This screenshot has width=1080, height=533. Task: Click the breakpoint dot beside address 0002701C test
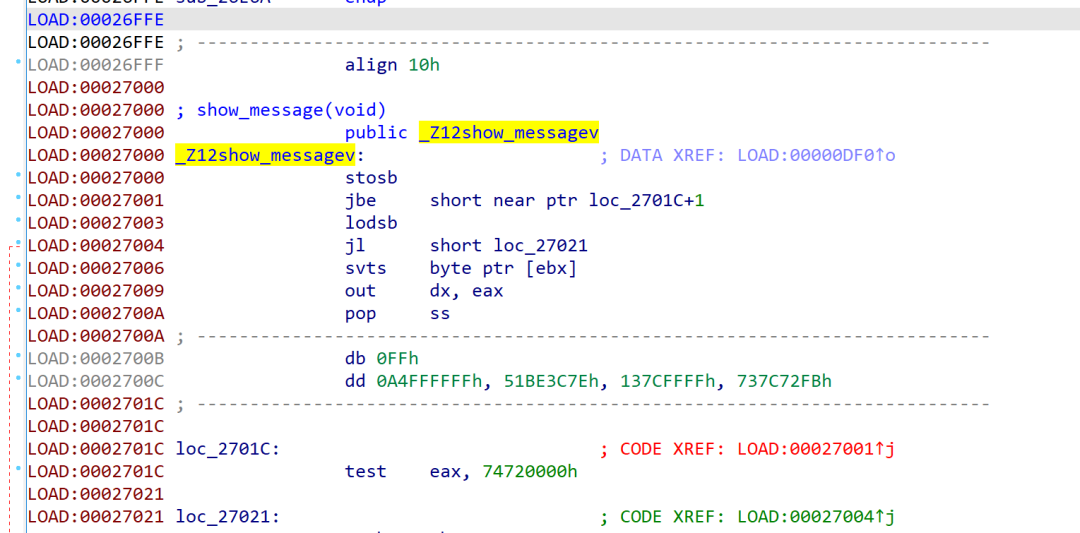18,469
